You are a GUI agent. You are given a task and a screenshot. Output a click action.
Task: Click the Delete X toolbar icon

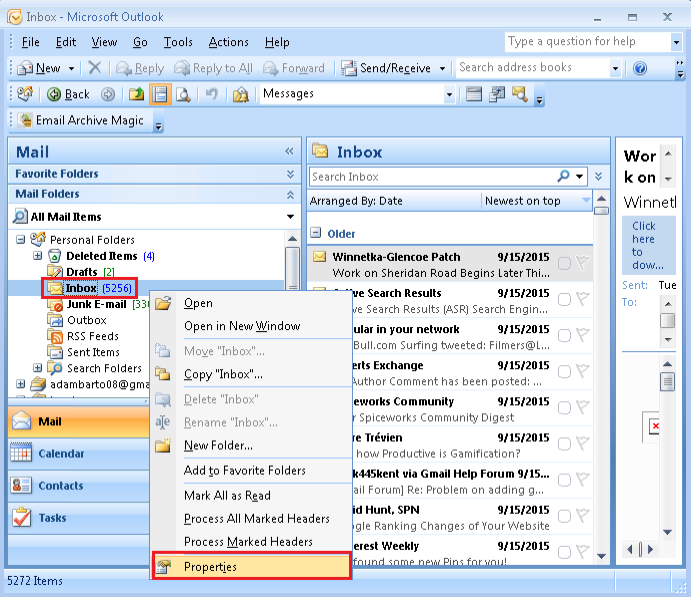coord(94,68)
